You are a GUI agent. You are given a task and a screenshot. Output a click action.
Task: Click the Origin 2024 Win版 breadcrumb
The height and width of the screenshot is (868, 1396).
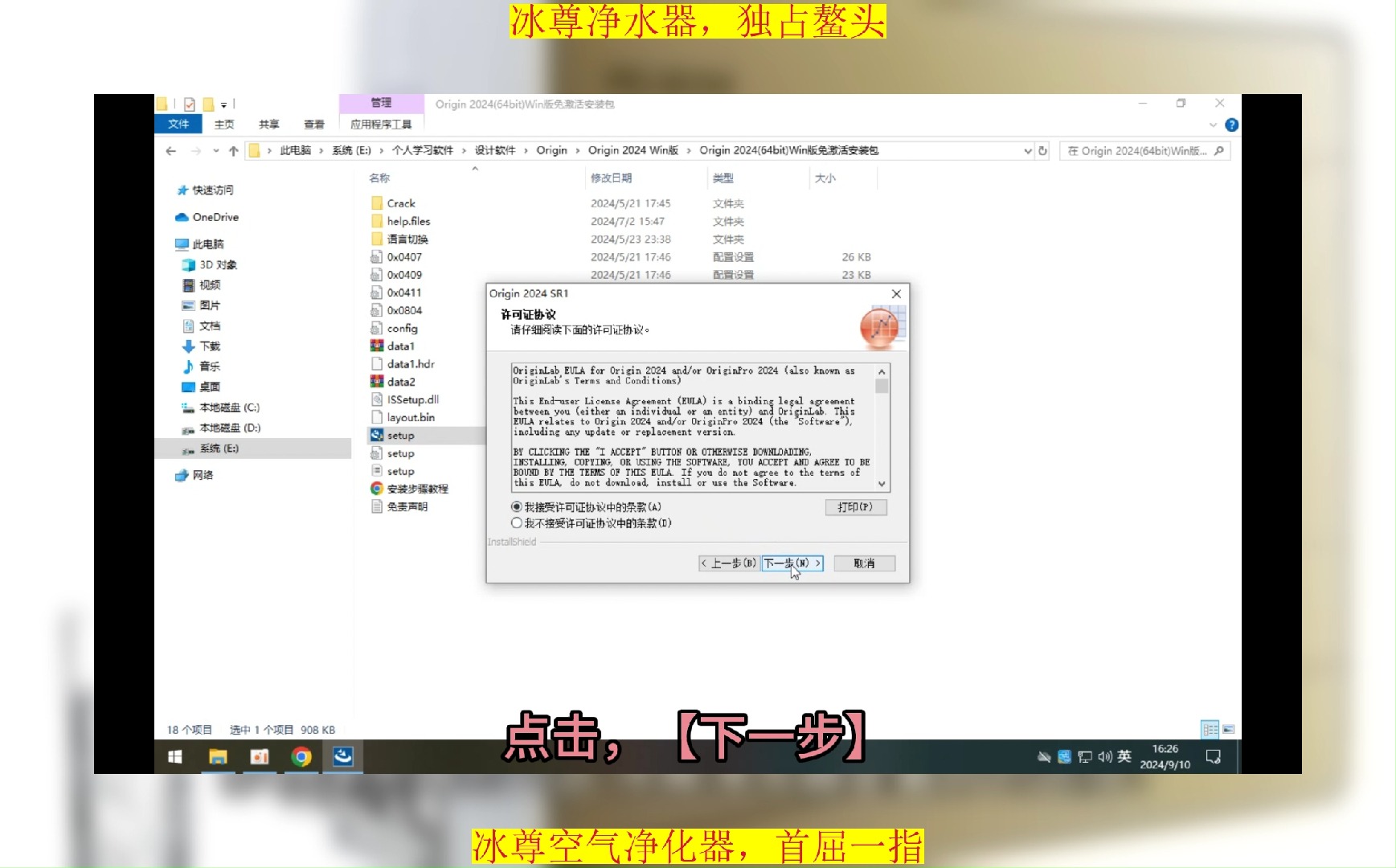(x=633, y=150)
